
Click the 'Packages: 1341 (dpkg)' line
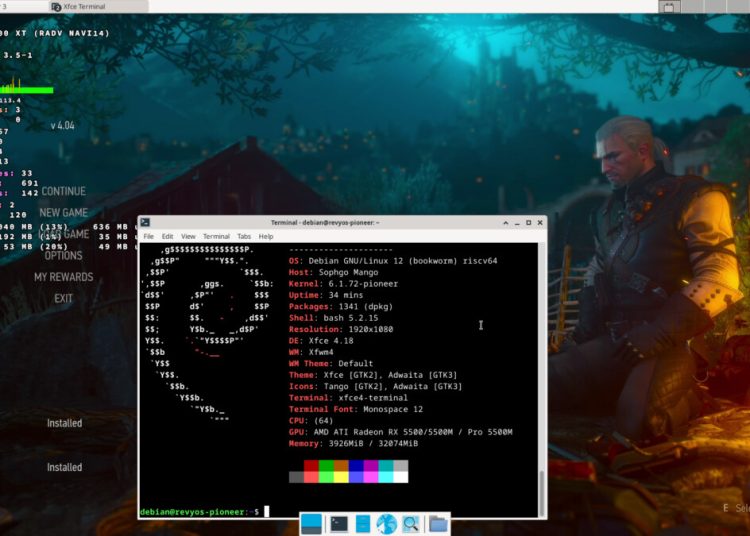(341, 307)
